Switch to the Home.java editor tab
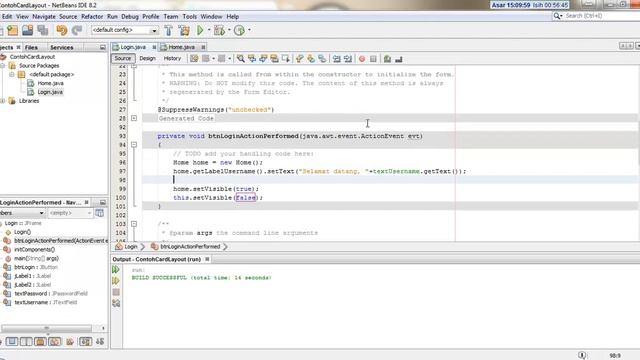Image resolution: width=640 pixels, height=360 pixels. [181, 47]
